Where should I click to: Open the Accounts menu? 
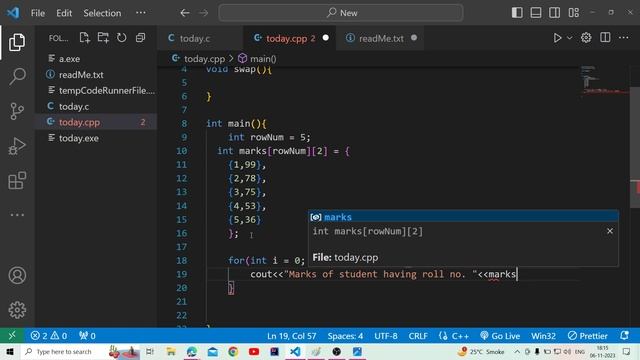tap(17, 276)
